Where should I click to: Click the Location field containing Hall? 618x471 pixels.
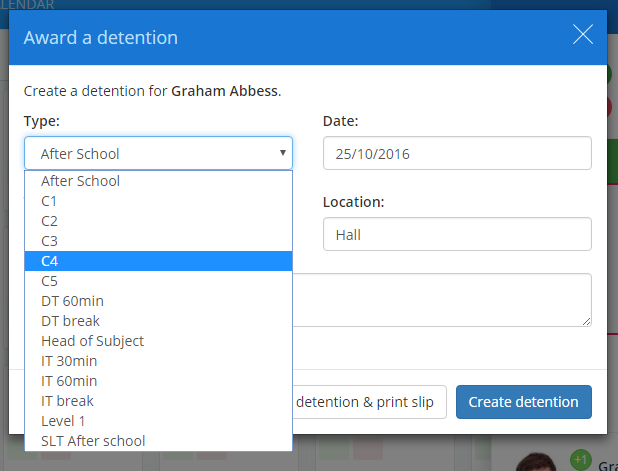click(x=457, y=234)
